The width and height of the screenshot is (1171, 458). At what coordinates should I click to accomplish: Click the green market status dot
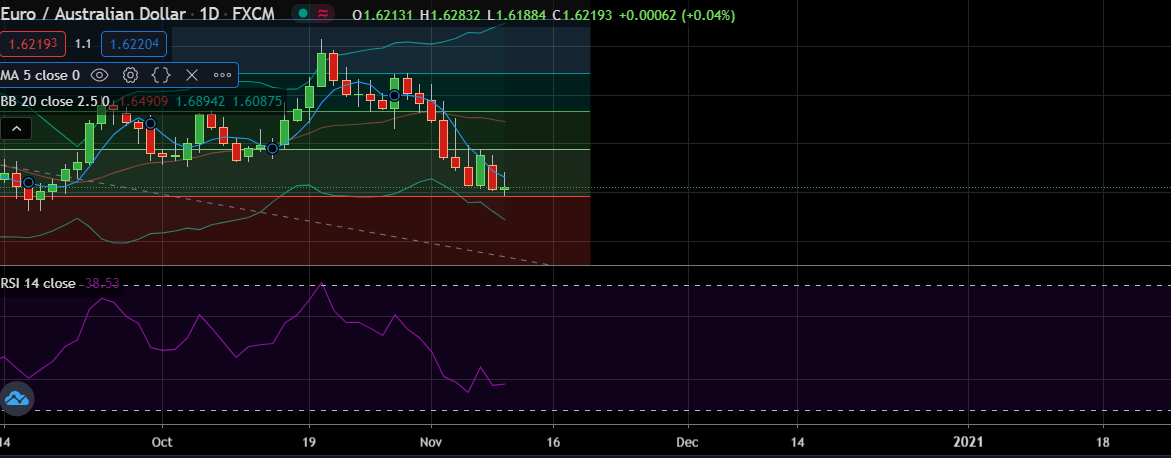tap(302, 13)
